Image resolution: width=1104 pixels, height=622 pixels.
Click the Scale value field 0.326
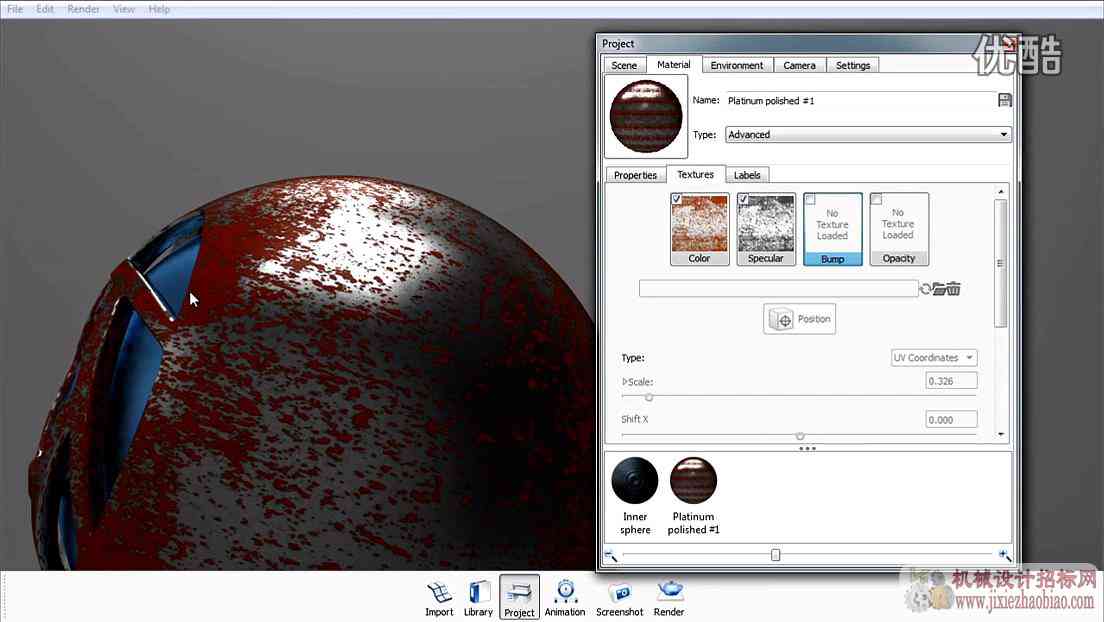tap(951, 381)
